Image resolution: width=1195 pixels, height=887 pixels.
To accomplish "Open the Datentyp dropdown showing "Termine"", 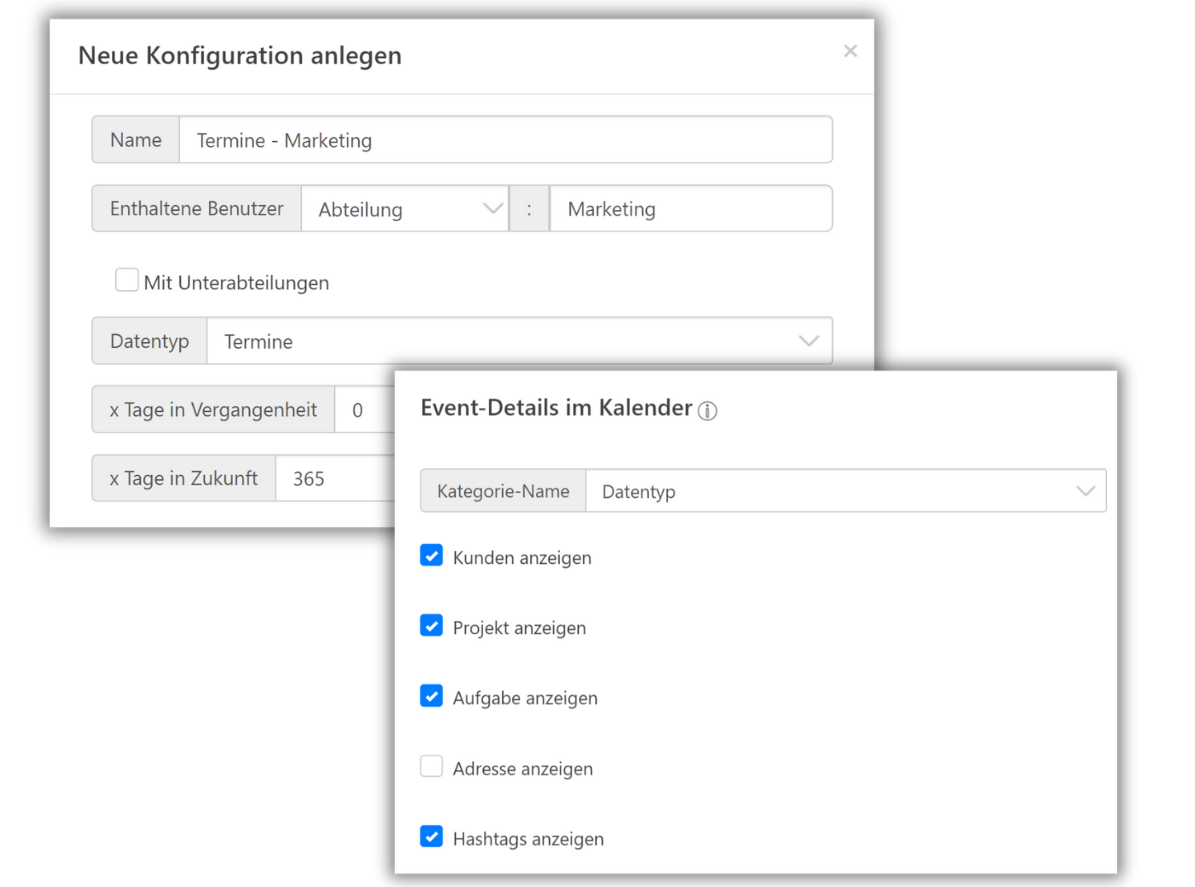I will pos(519,340).
